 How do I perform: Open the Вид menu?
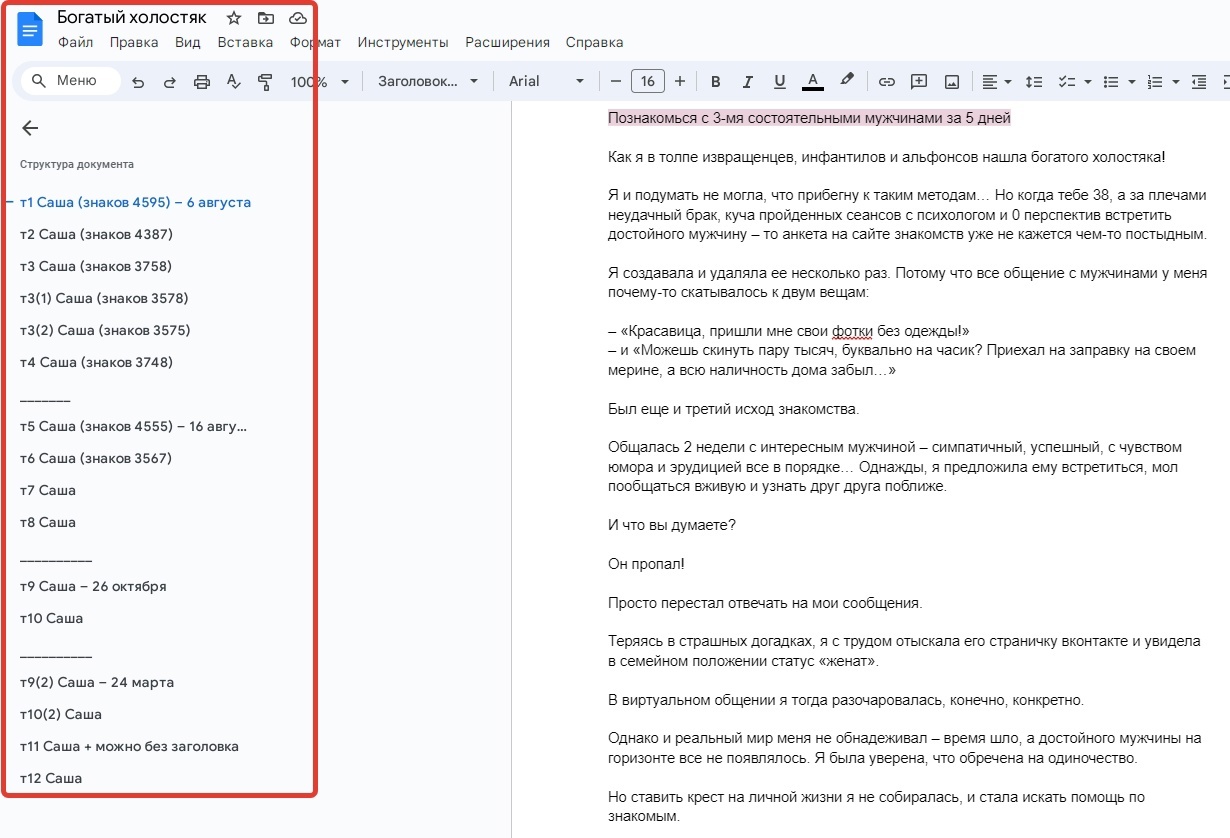pos(188,42)
